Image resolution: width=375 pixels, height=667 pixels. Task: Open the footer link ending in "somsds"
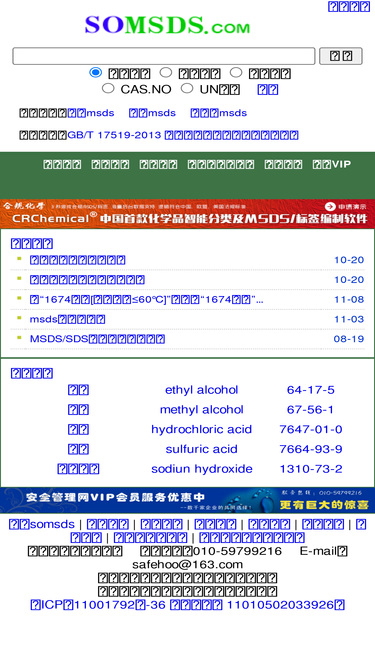(42, 524)
